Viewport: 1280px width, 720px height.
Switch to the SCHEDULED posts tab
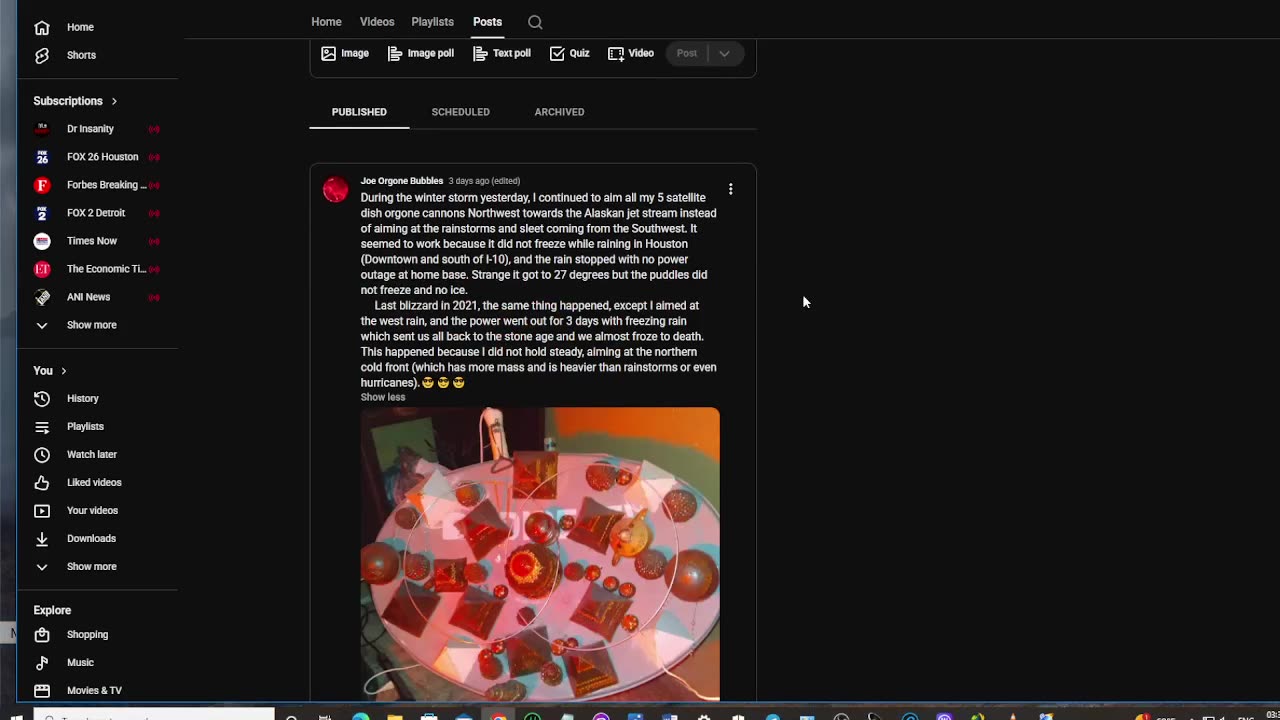460,112
